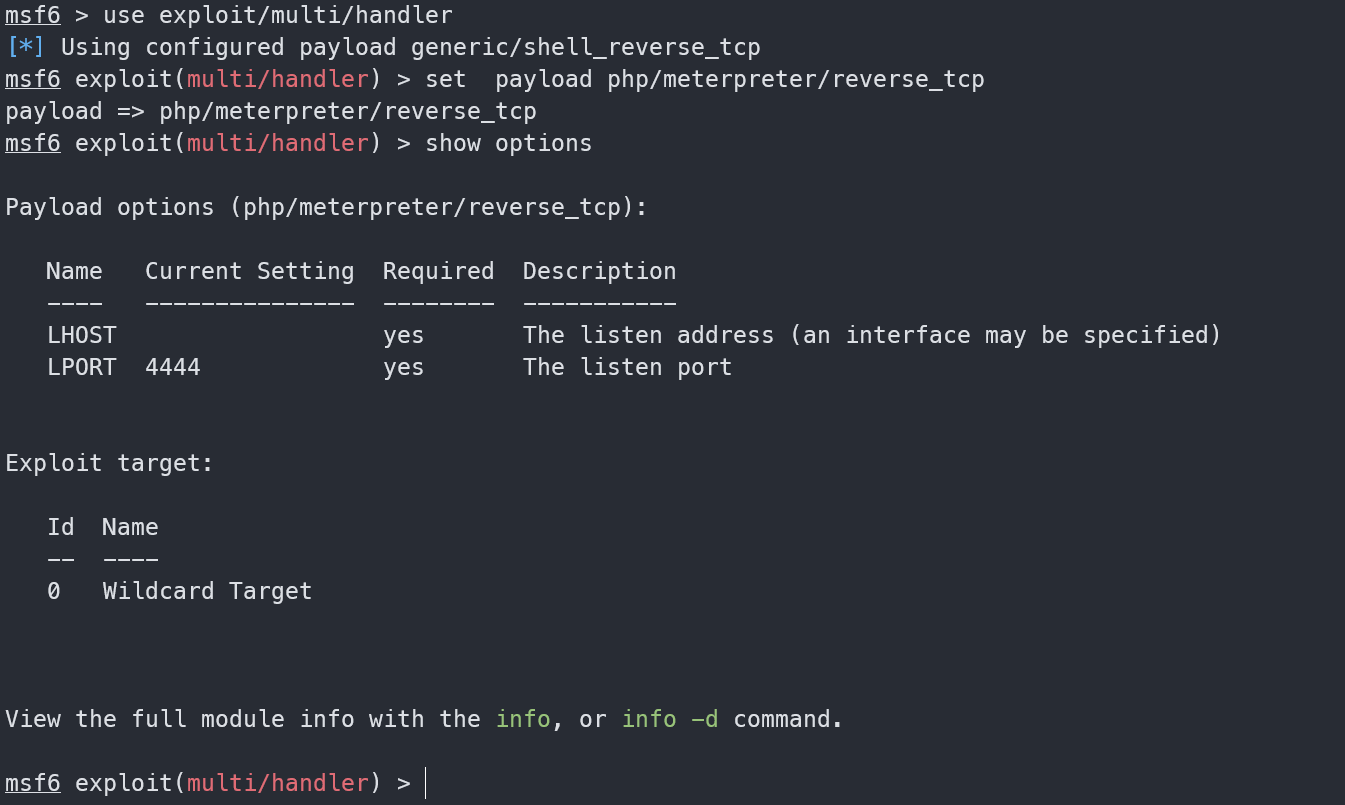
Task: Click the "Current Setting" column header
Action: pos(249,271)
